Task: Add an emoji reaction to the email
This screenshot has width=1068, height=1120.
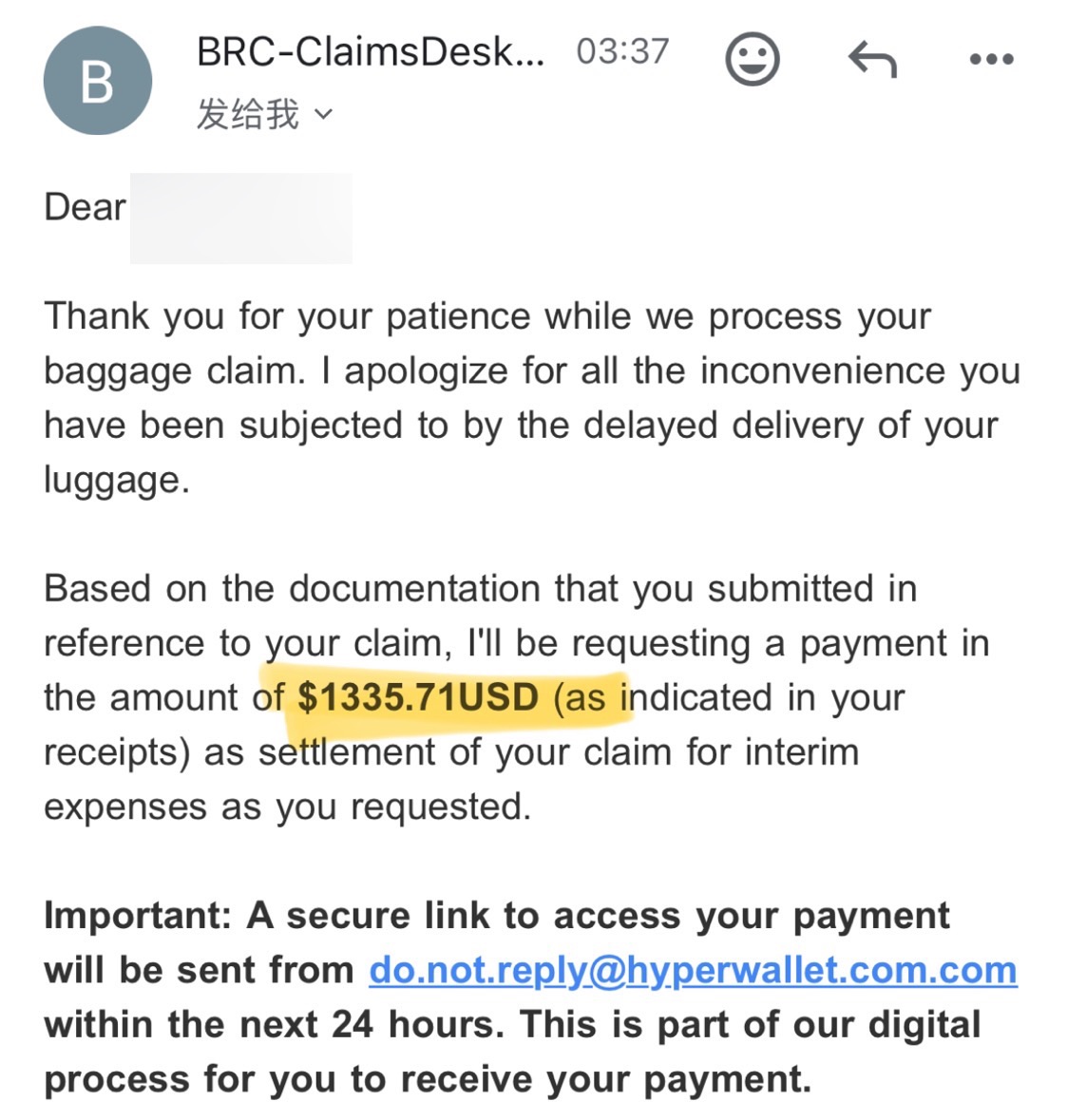Action: coord(752,59)
